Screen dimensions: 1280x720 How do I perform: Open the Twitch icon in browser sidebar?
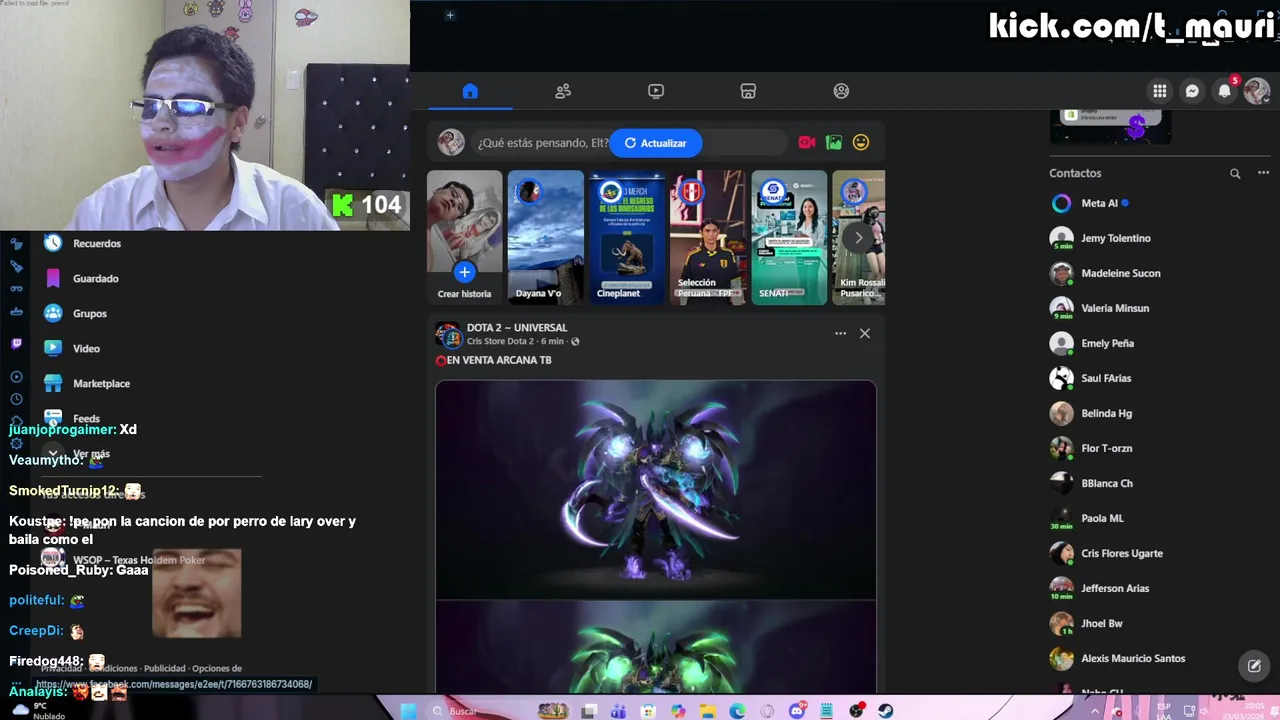tap(16, 343)
